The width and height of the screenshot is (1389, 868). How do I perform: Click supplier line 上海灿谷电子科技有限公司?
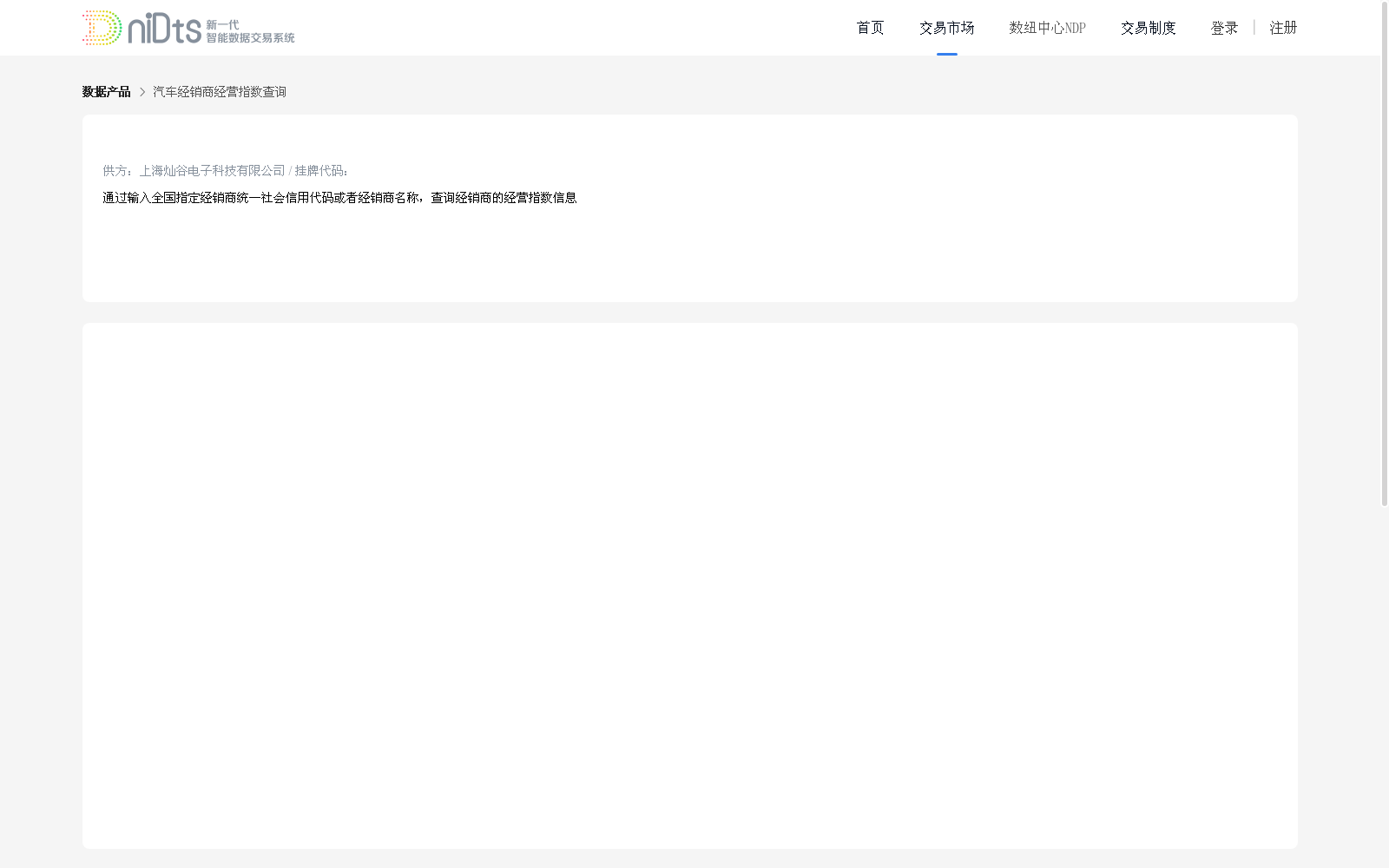coord(212,171)
